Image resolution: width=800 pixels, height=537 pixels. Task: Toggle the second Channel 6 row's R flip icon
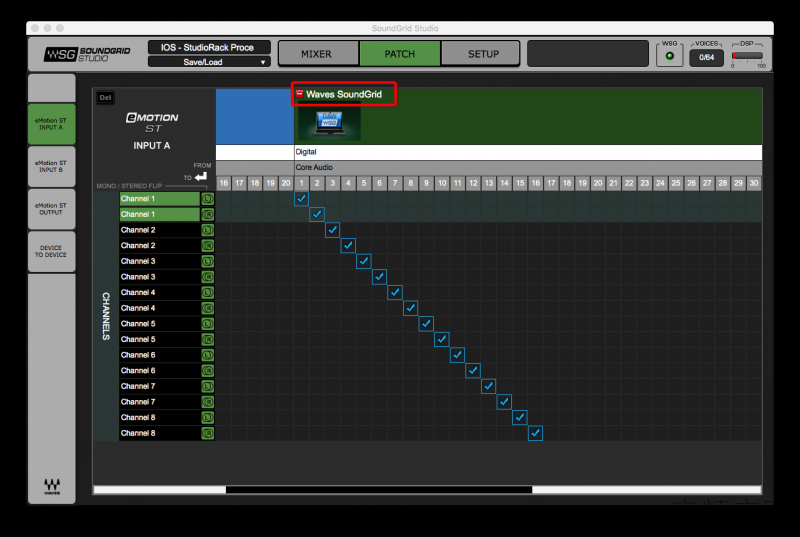point(208,371)
